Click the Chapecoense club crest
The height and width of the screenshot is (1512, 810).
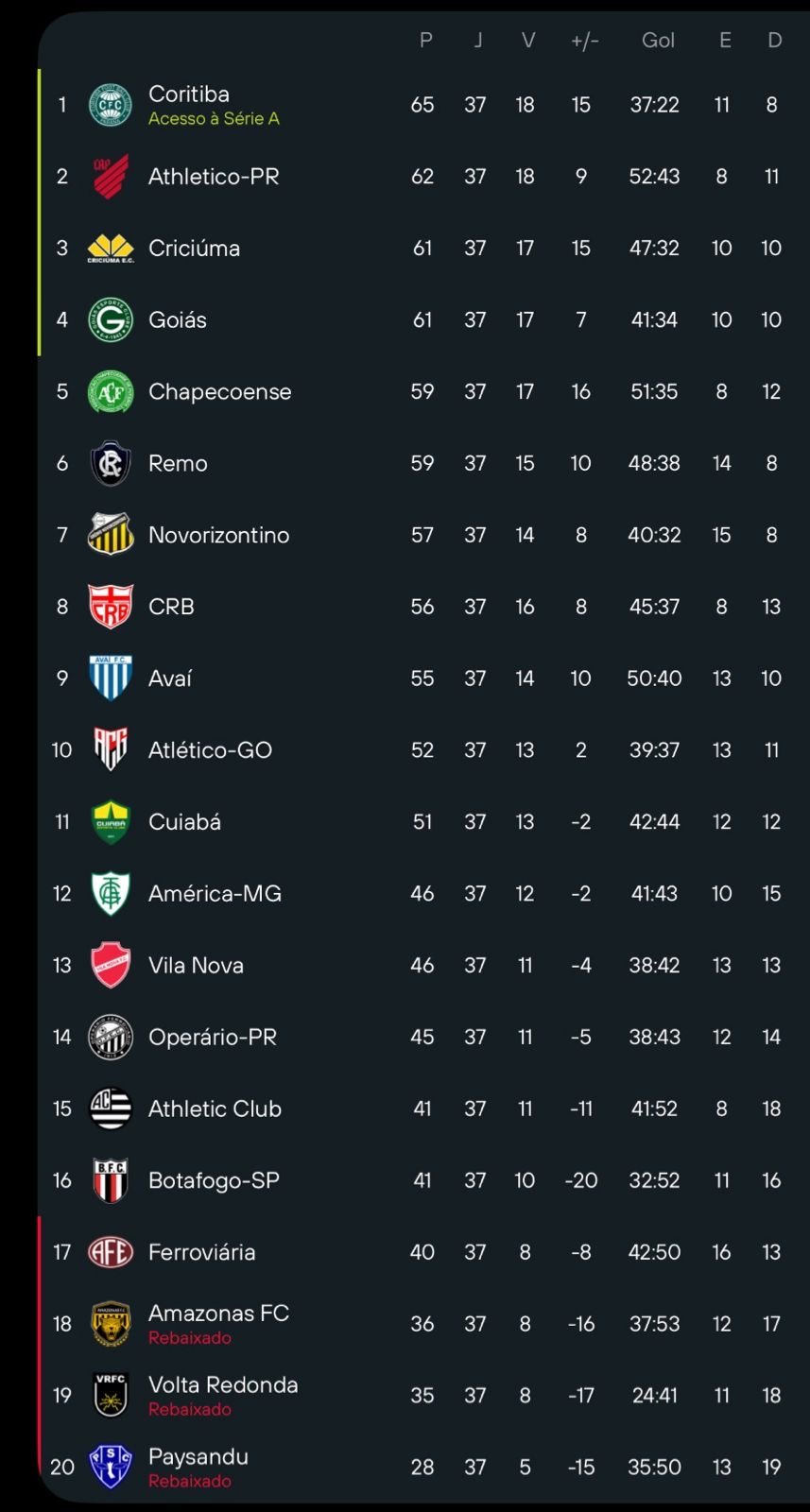click(x=111, y=392)
